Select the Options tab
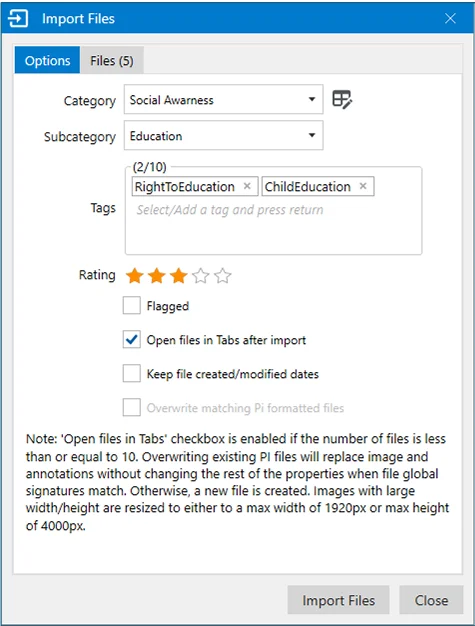 tap(48, 60)
